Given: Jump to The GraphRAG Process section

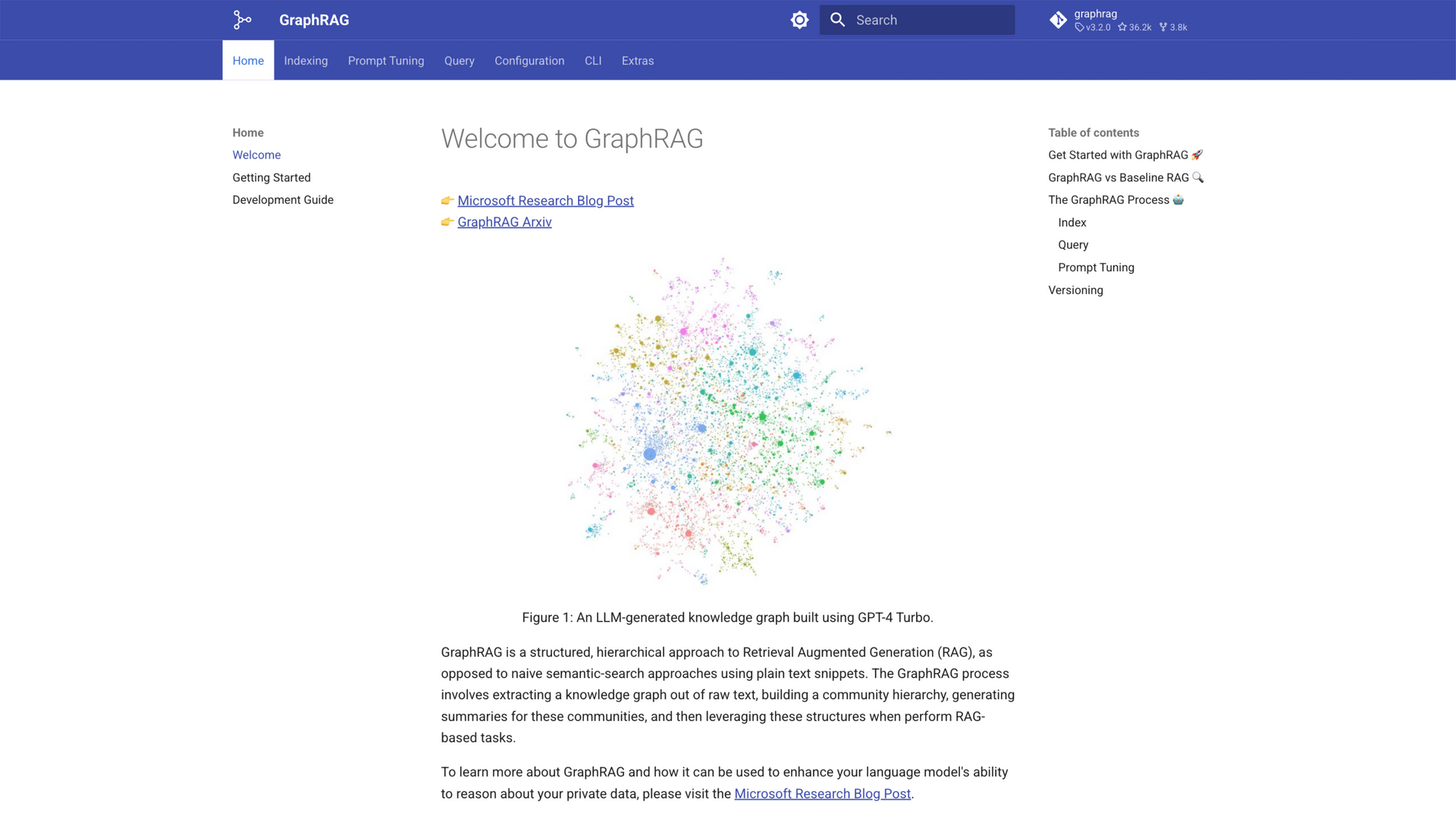Looking at the screenshot, I should tap(1116, 199).
